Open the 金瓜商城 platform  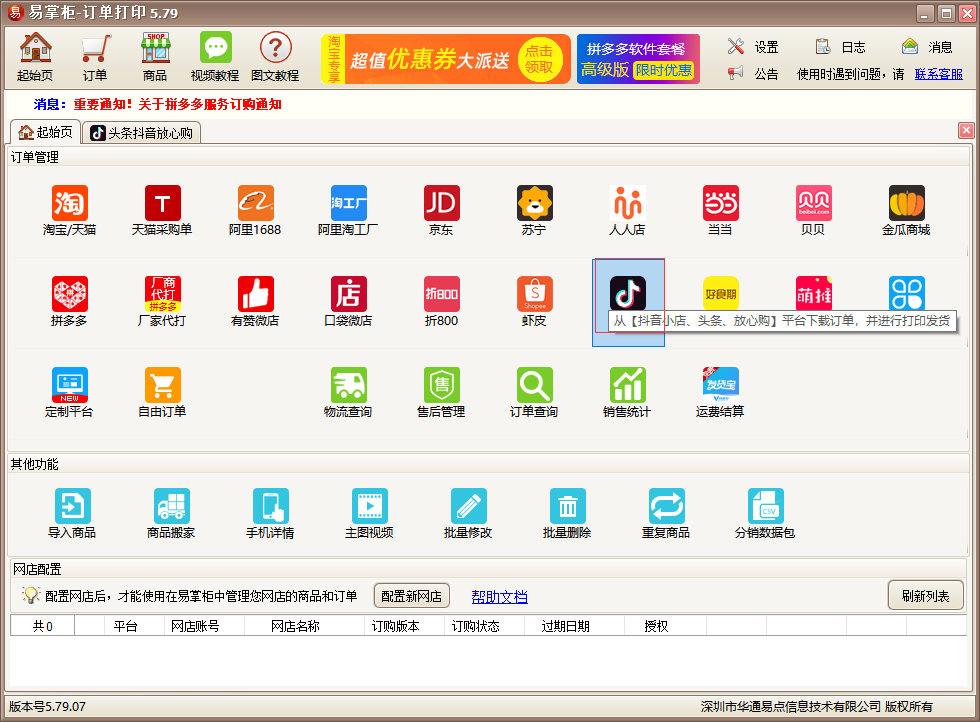(907, 211)
